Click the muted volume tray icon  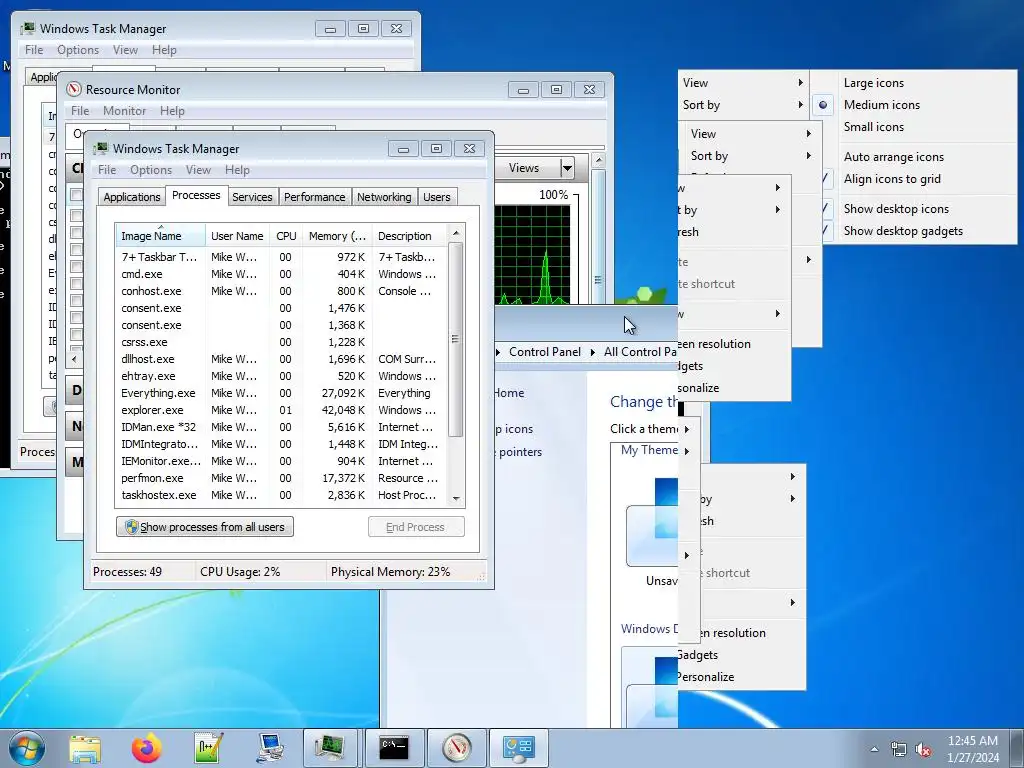coord(923,749)
